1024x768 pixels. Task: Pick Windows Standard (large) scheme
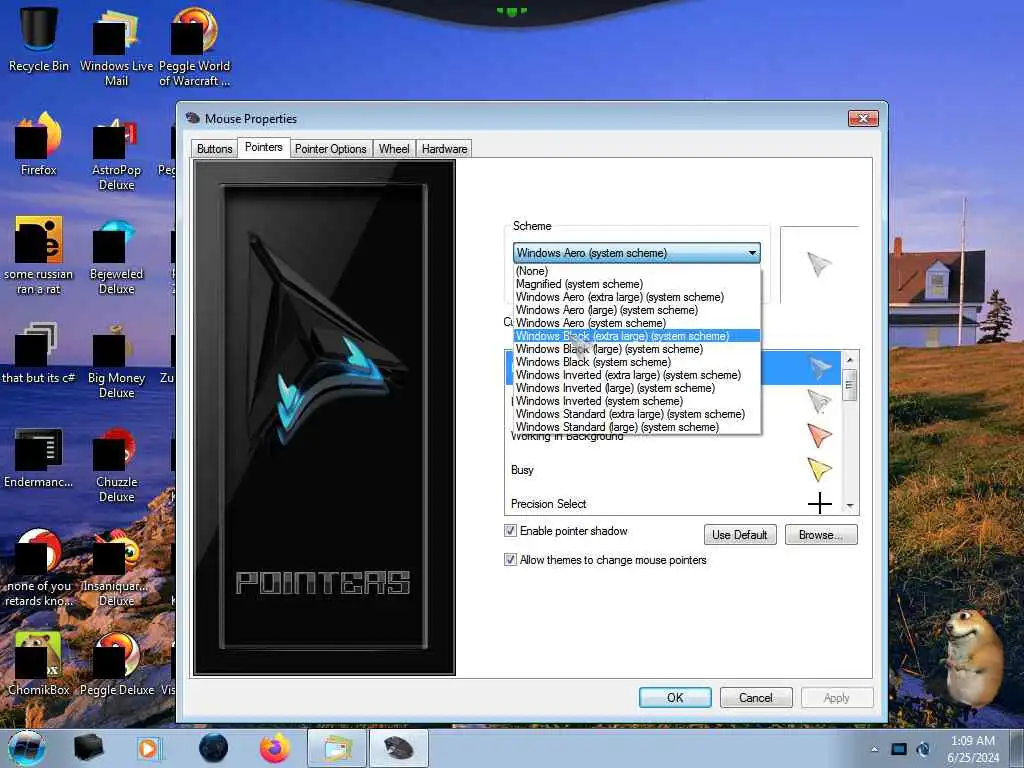pyautogui.click(x=637, y=427)
